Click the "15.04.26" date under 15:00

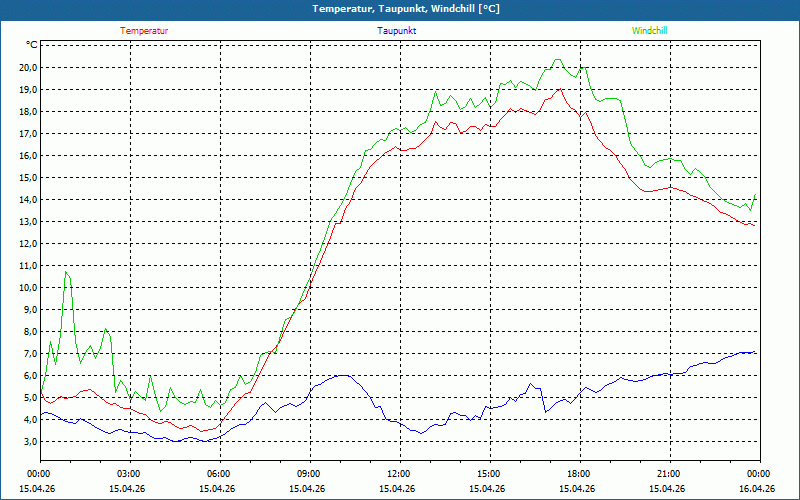point(487,488)
